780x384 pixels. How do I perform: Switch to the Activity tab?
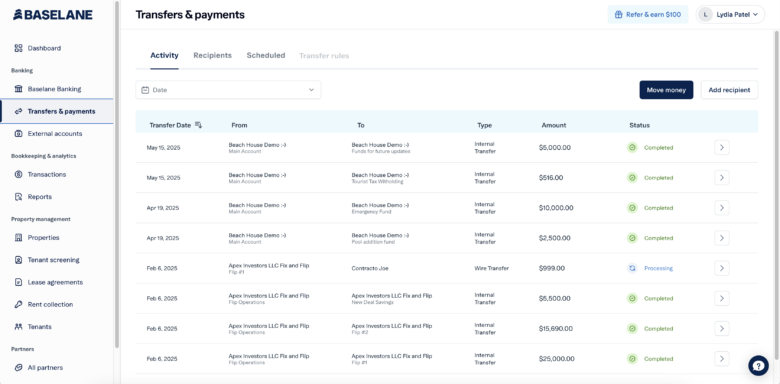(164, 56)
